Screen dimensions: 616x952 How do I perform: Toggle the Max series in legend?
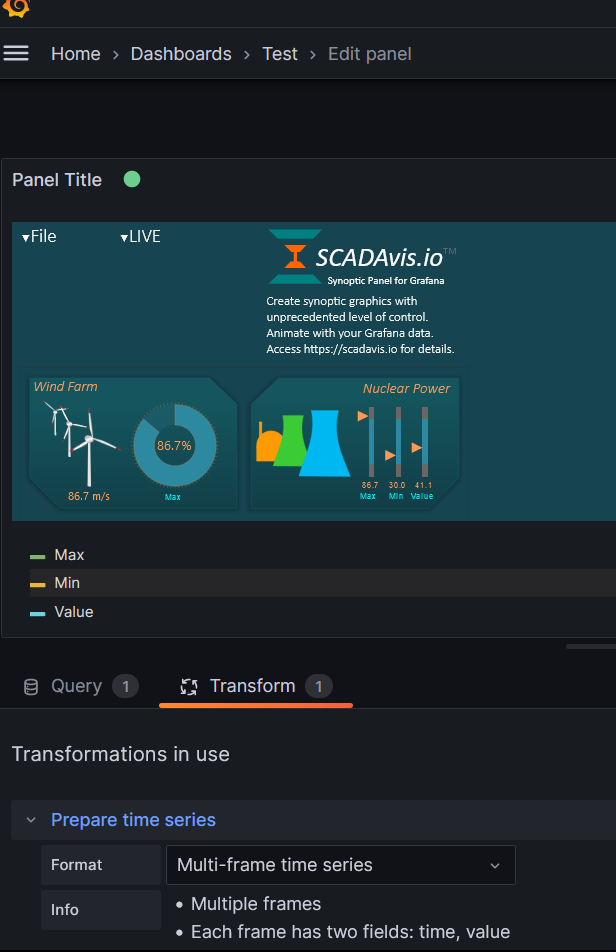69,555
